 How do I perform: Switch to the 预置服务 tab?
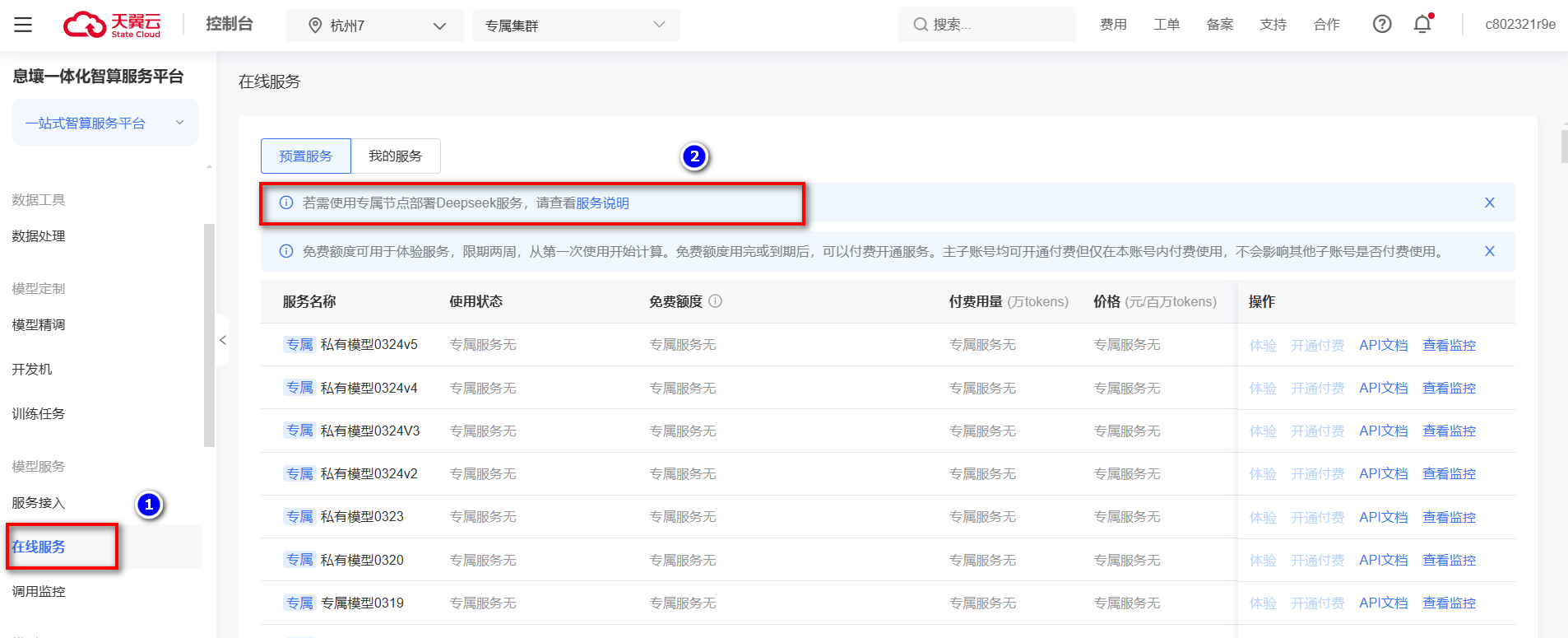[x=306, y=156]
